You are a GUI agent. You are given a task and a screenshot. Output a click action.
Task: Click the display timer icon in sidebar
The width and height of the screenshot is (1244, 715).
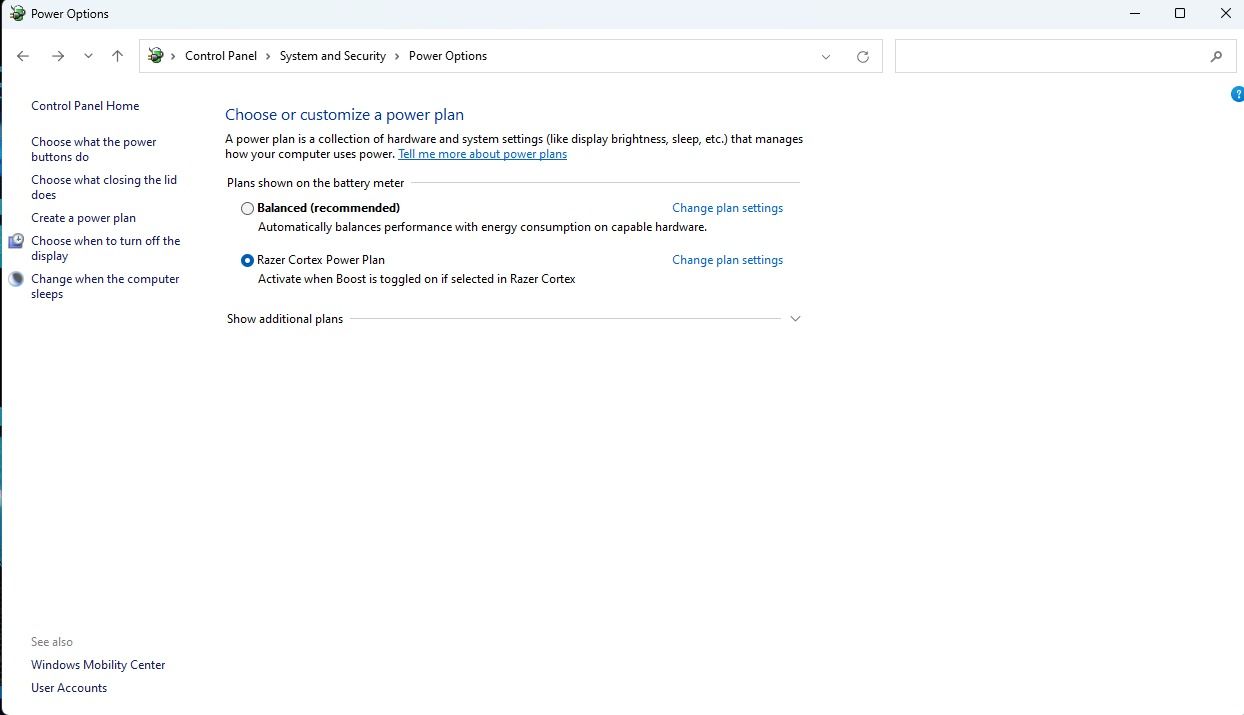(16, 241)
